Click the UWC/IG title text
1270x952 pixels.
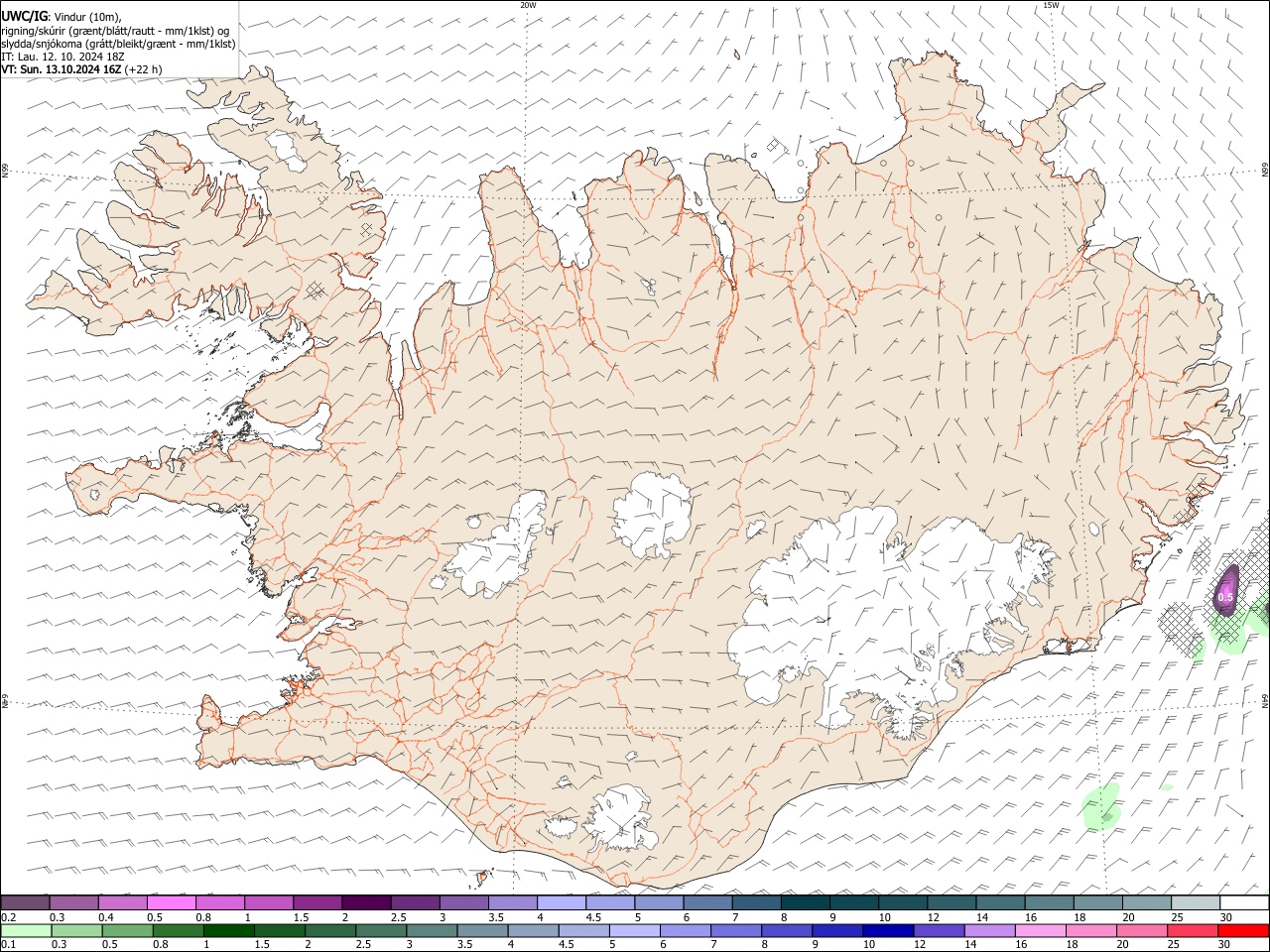coord(24,17)
